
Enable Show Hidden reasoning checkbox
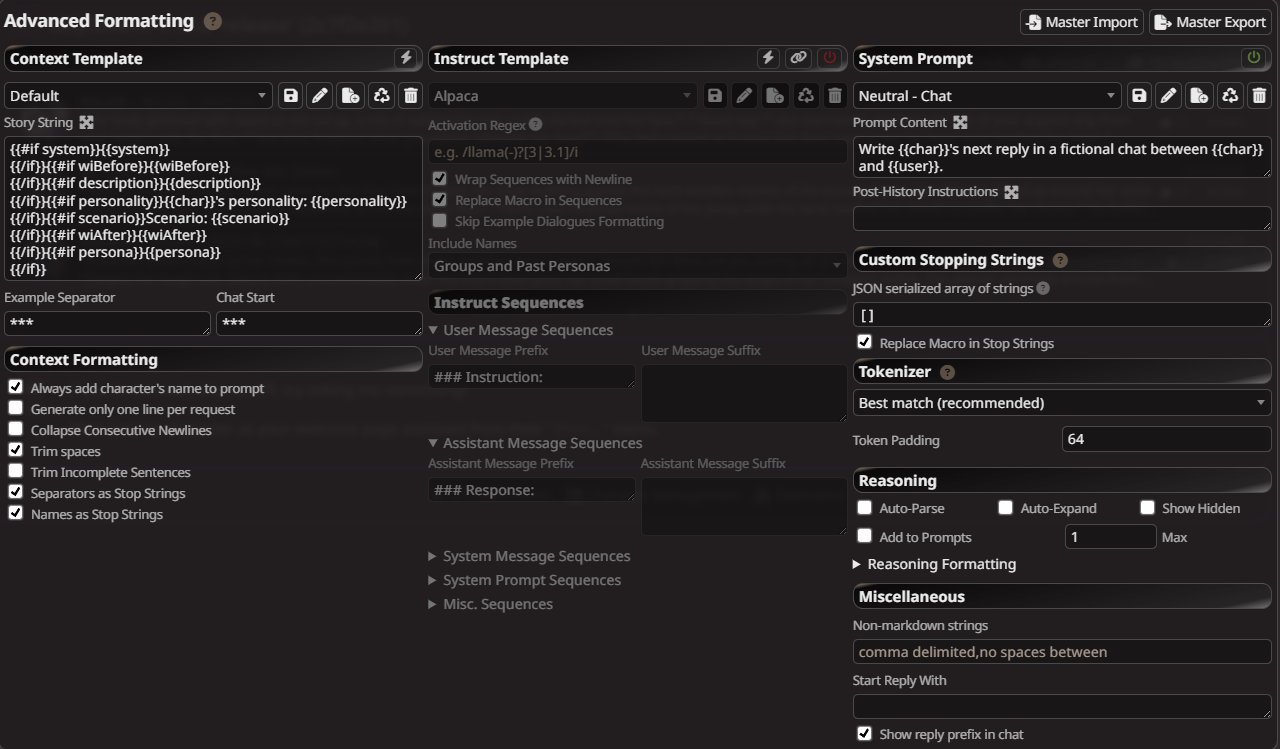[1147, 508]
